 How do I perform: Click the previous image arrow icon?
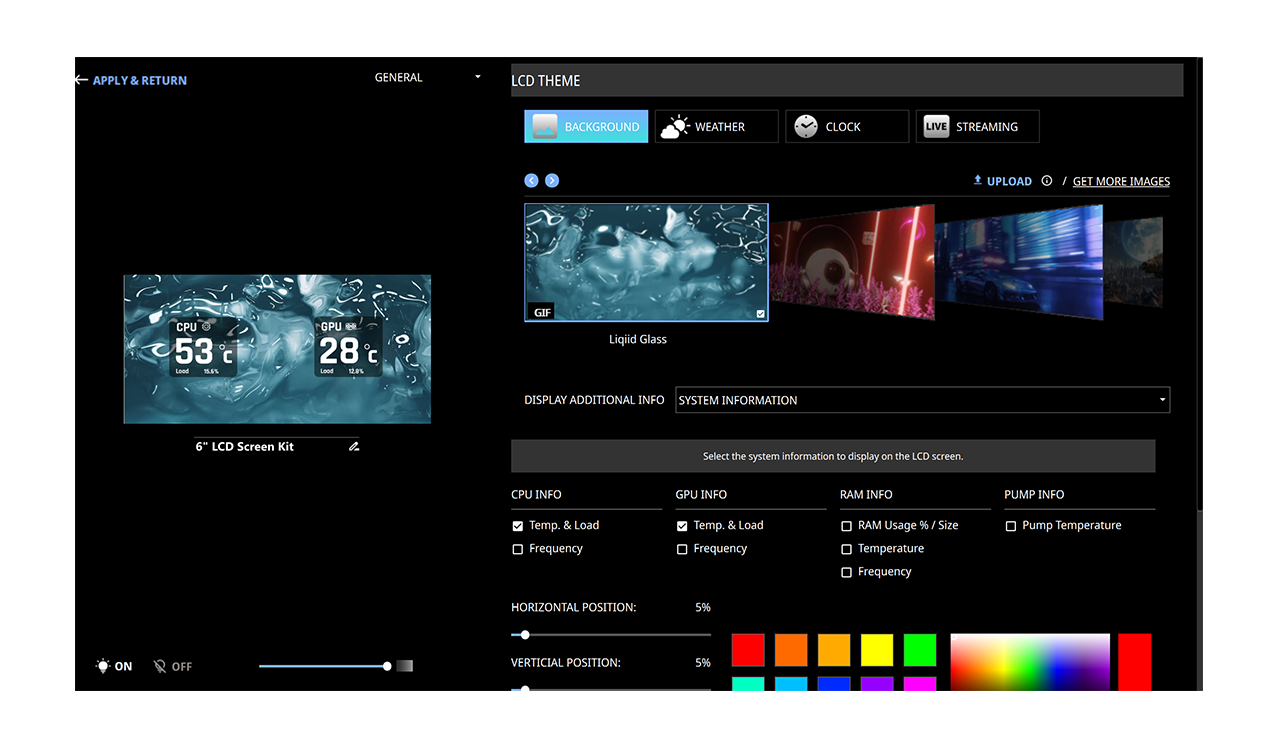531,181
